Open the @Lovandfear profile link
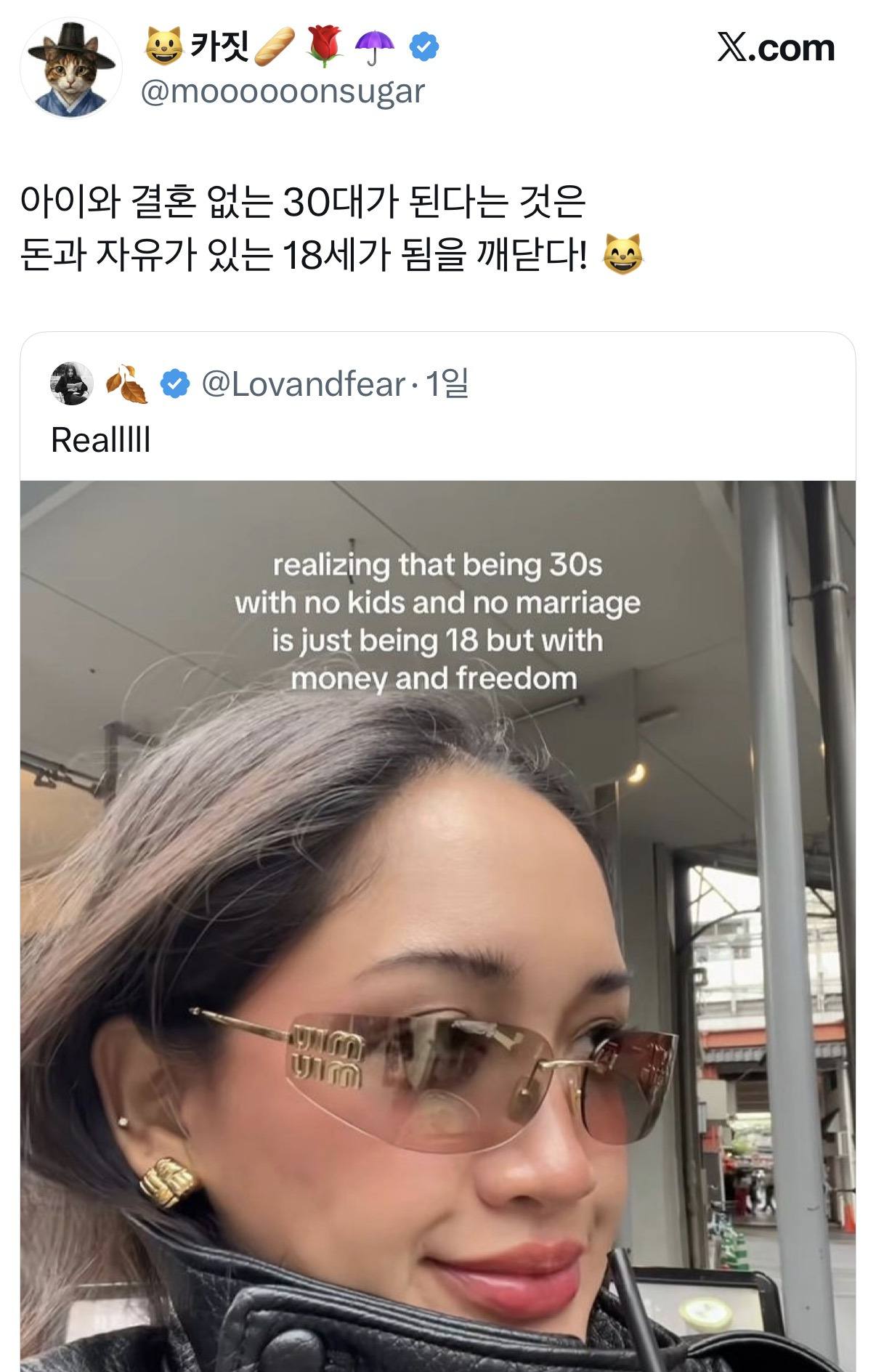Screen dimensions: 876x1372 pyautogui.click(x=303, y=383)
